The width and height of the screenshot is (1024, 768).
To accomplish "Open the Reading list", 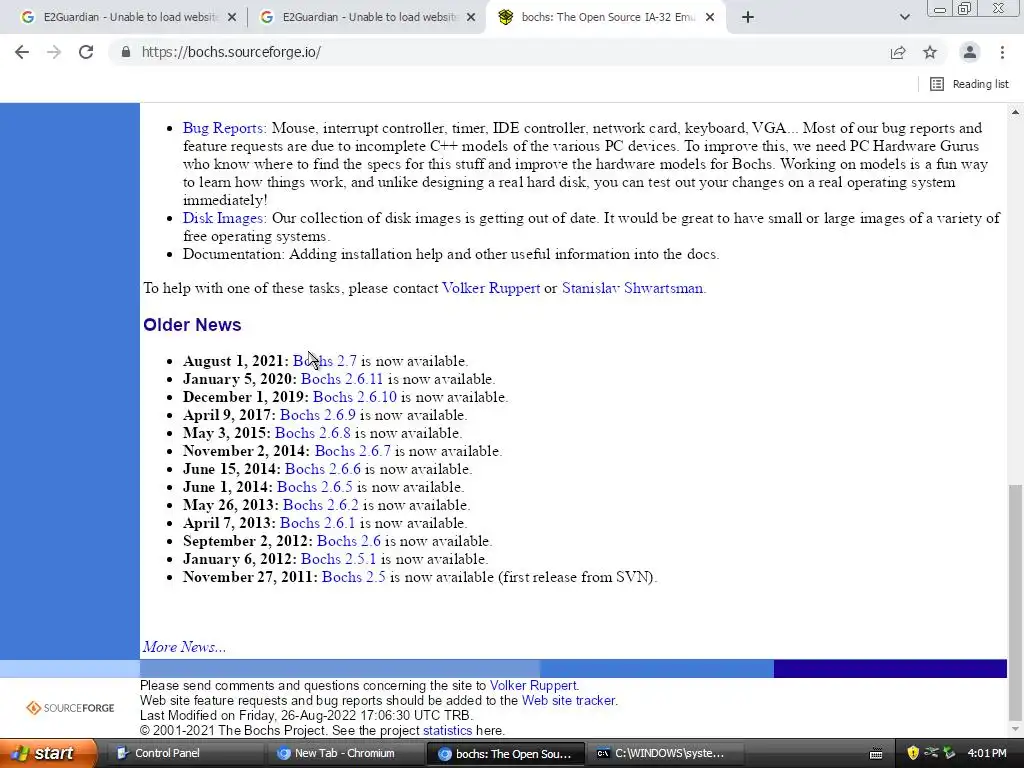I will tap(969, 84).
